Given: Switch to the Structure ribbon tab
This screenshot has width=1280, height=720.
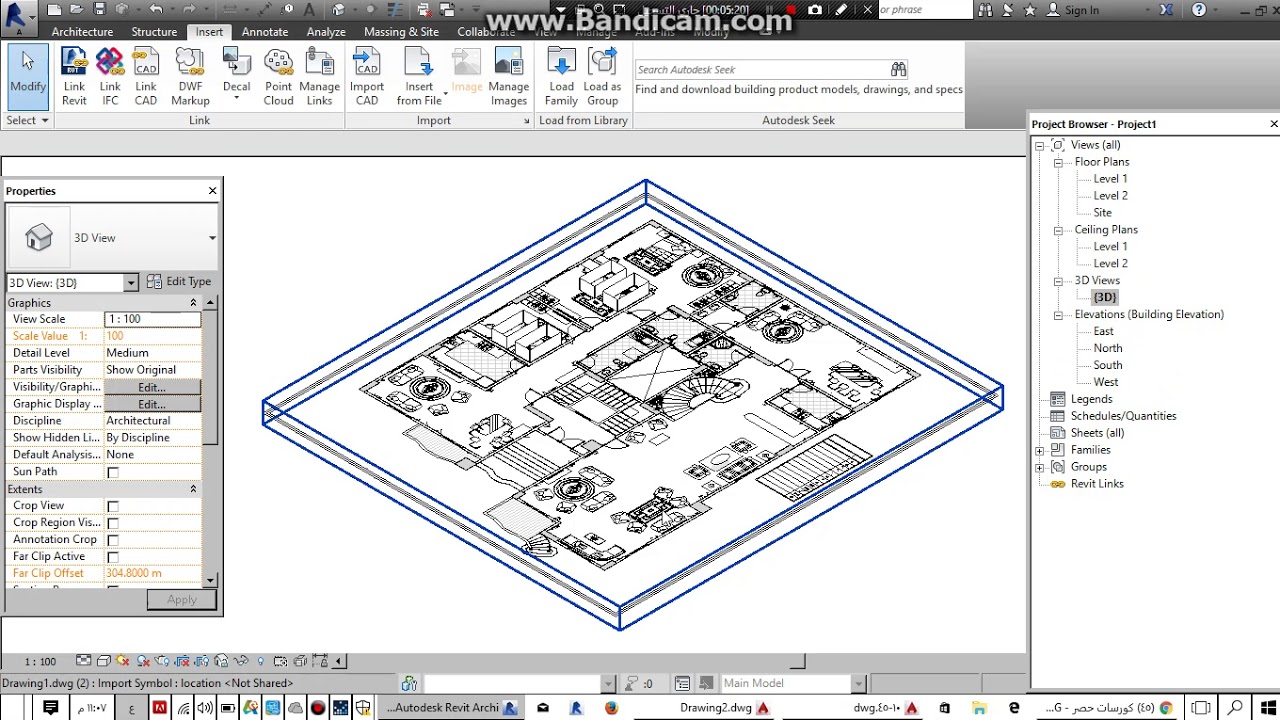Looking at the screenshot, I should click(154, 32).
